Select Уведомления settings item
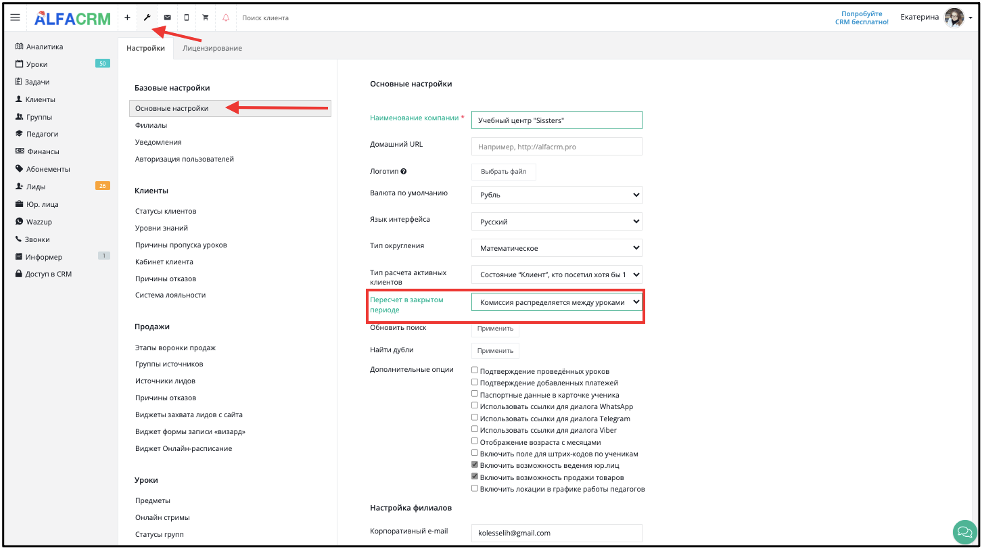The height and width of the screenshot is (550, 981). point(158,142)
